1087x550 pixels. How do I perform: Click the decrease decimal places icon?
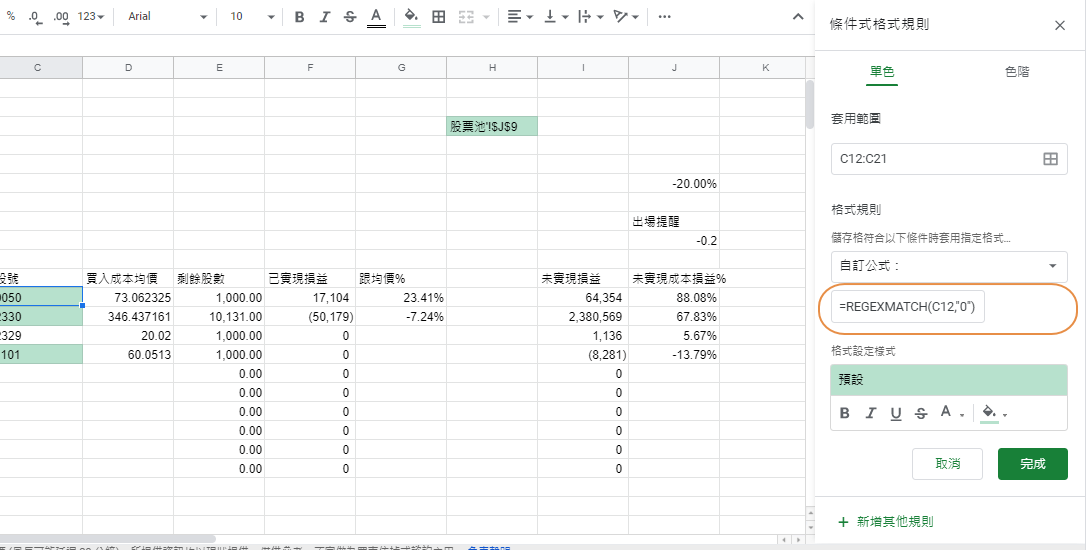click(x=35, y=17)
